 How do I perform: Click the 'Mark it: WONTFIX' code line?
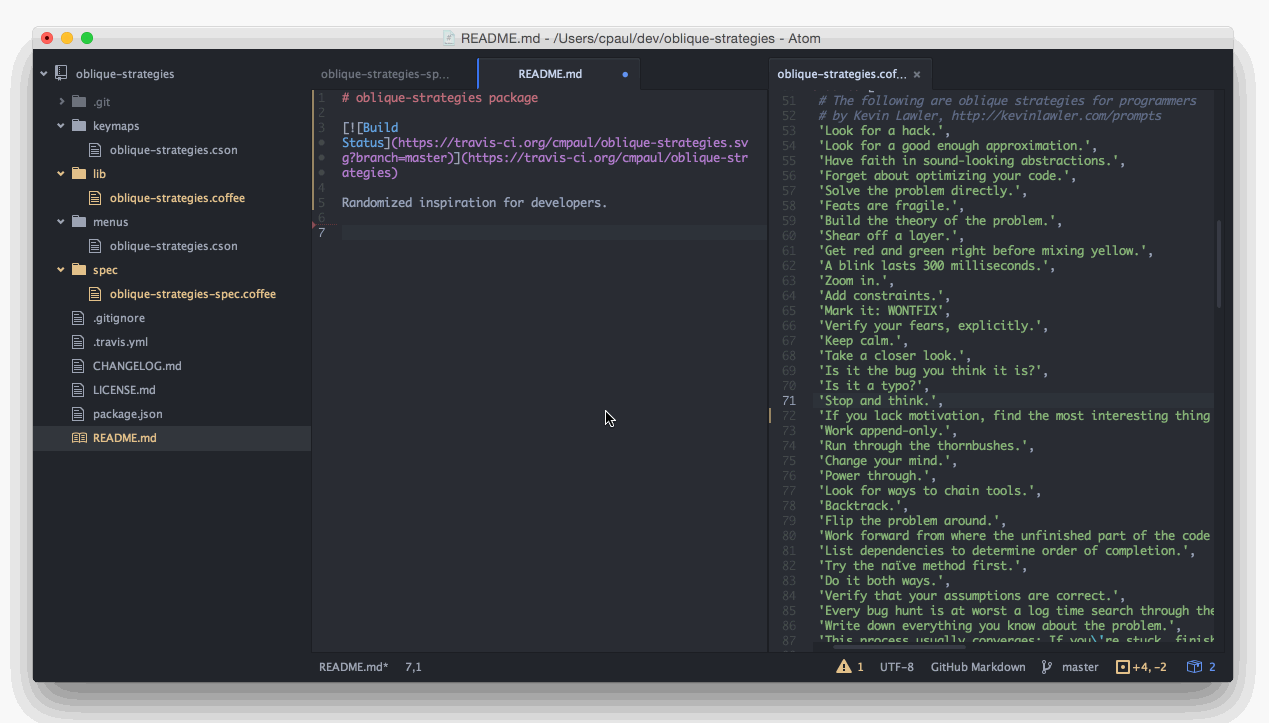coord(883,311)
